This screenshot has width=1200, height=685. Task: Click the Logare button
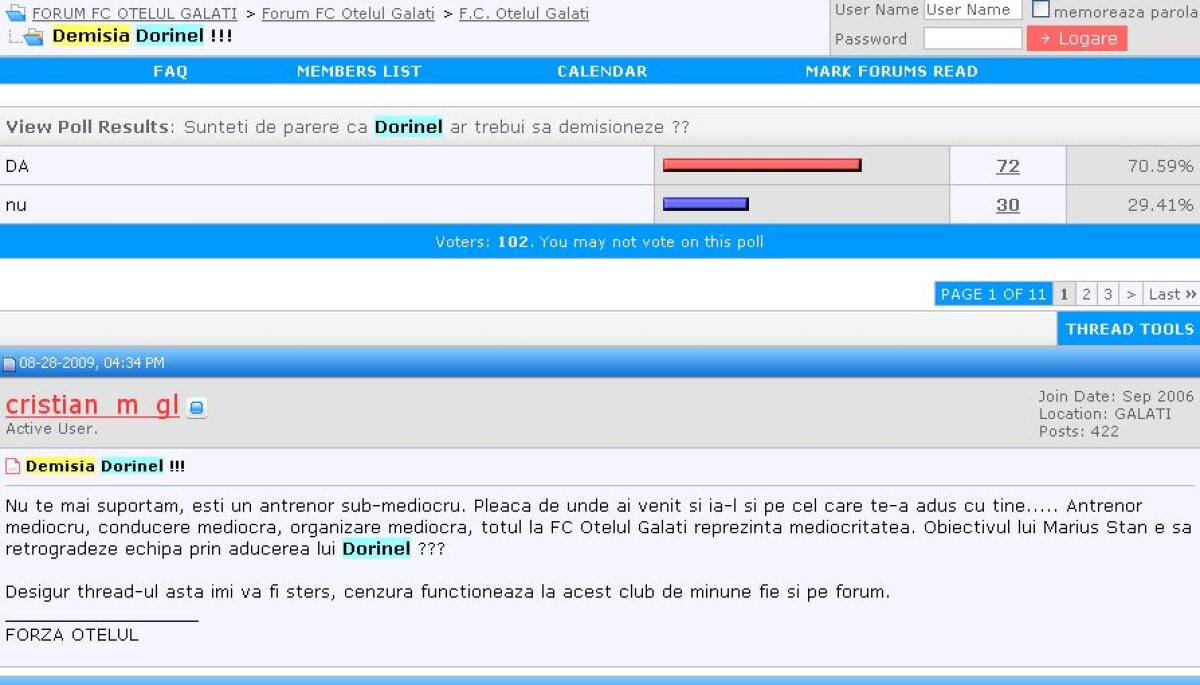[x=1076, y=37]
